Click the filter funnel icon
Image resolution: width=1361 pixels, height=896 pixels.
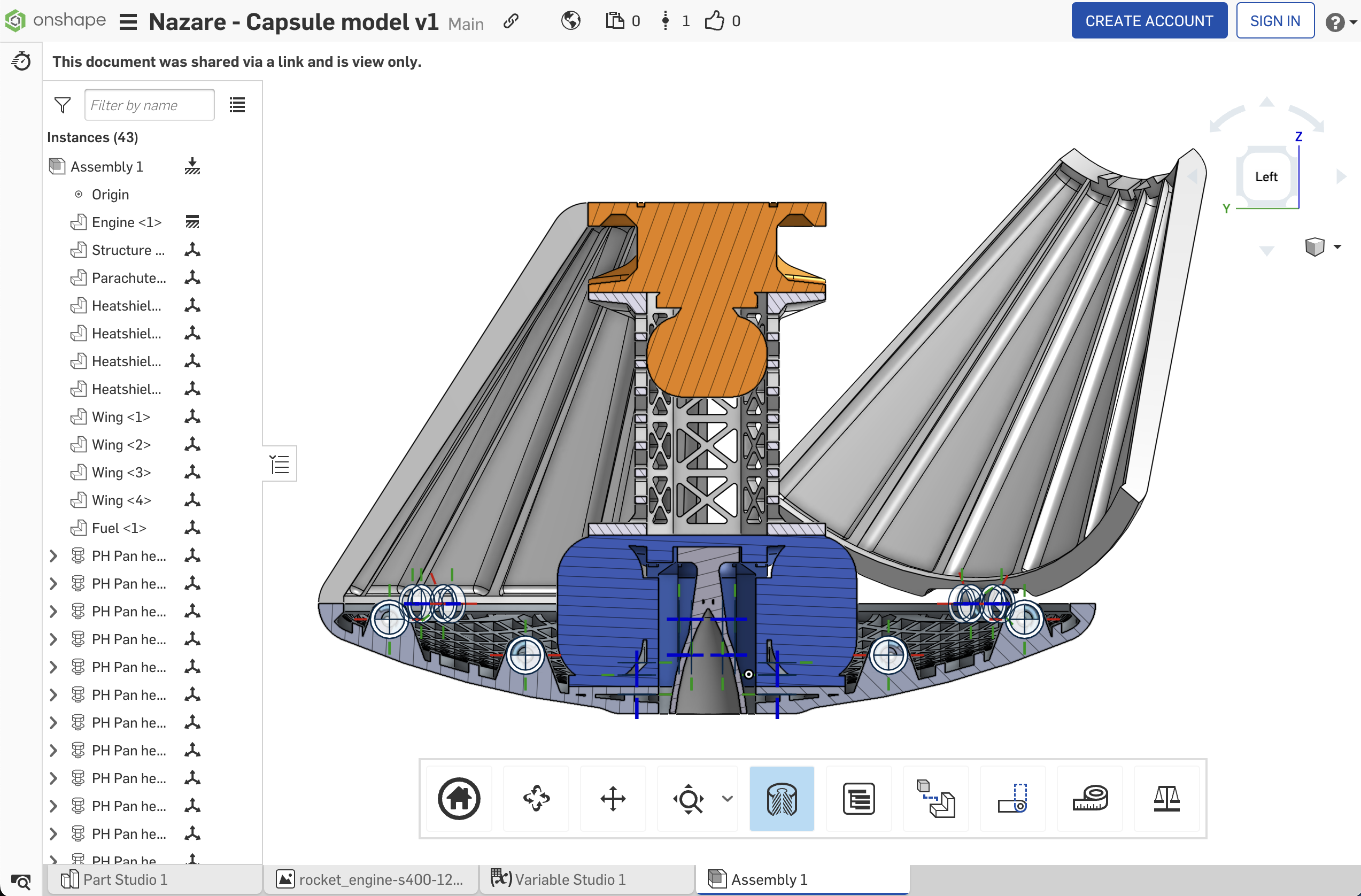coord(63,105)
